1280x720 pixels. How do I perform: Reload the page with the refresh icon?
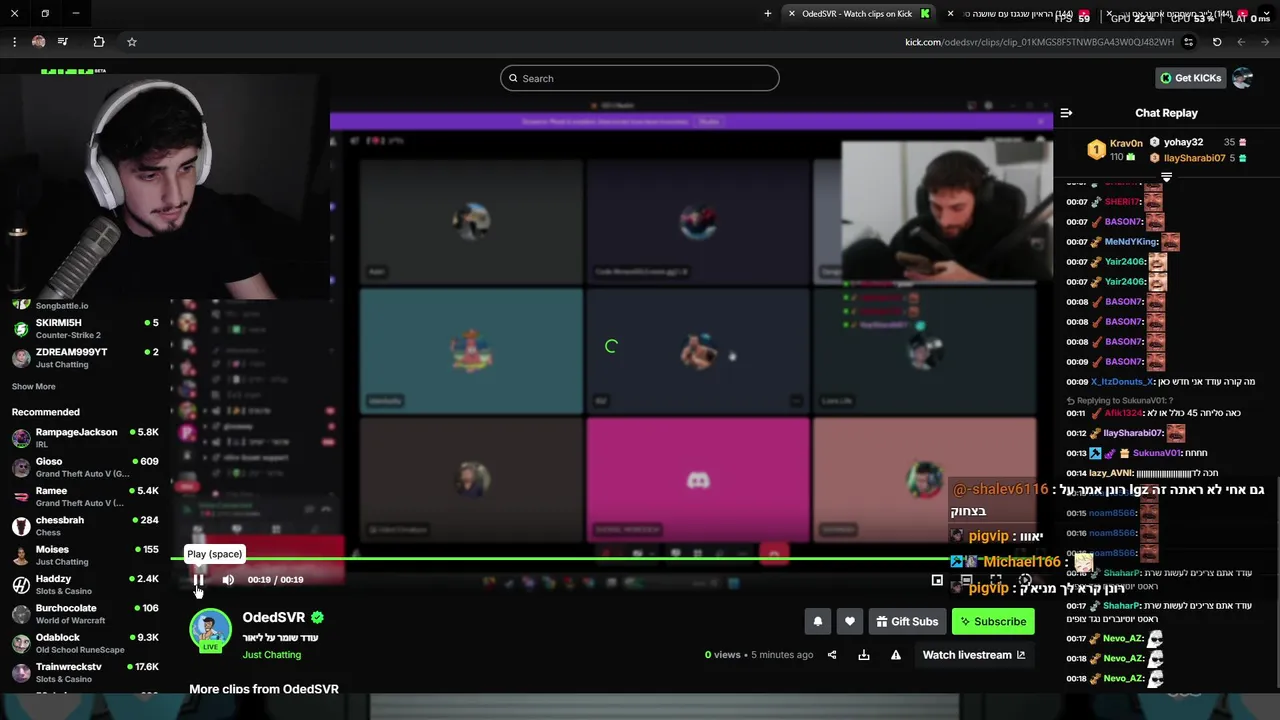pos(1217,42)
